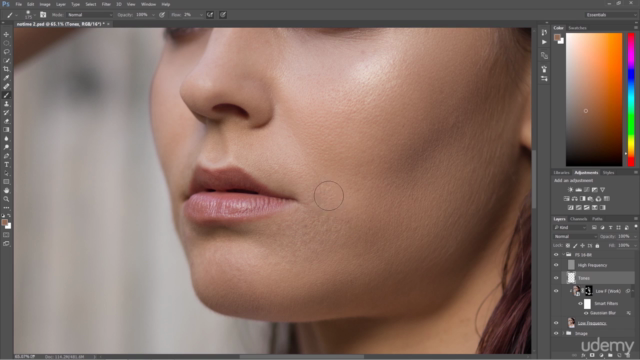Click the vertical hue slider strip
Image resolution: width=640 pixels, height=360 pixels.
(x=631, y=100)
